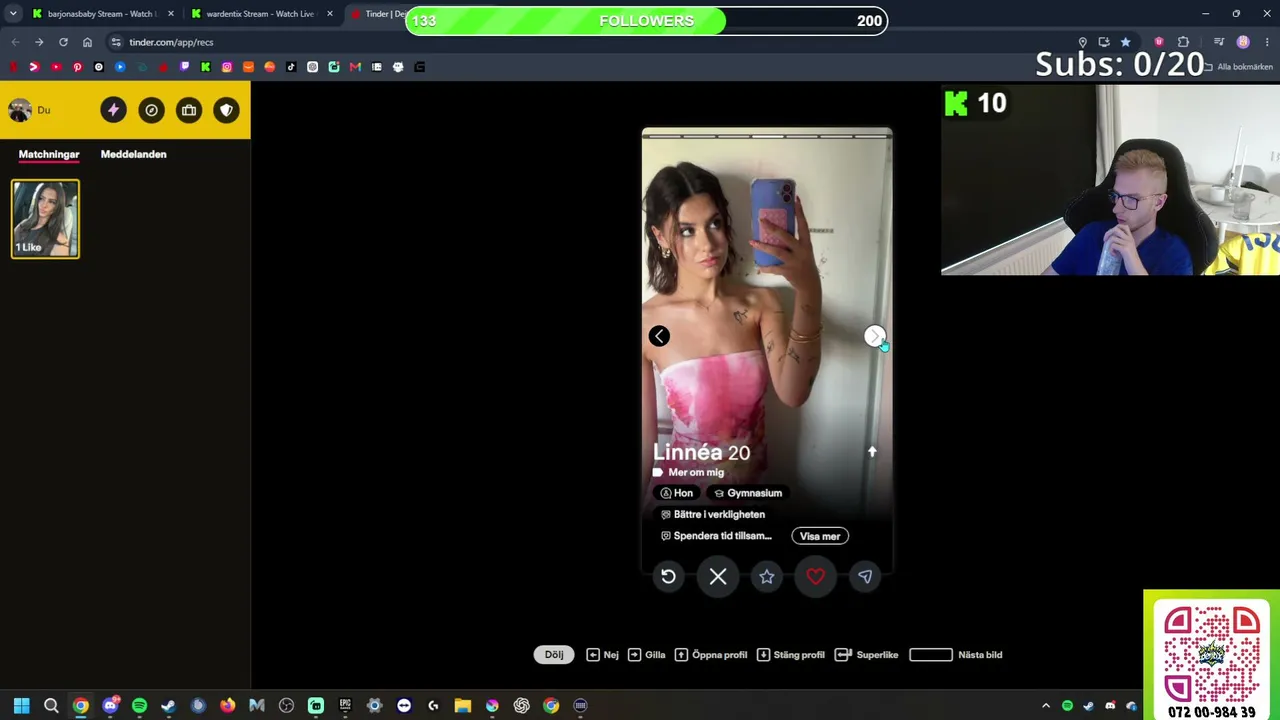Open the Instagram bookmark
The height and width of the screenshot is (720, 1280).
point(227,67)
